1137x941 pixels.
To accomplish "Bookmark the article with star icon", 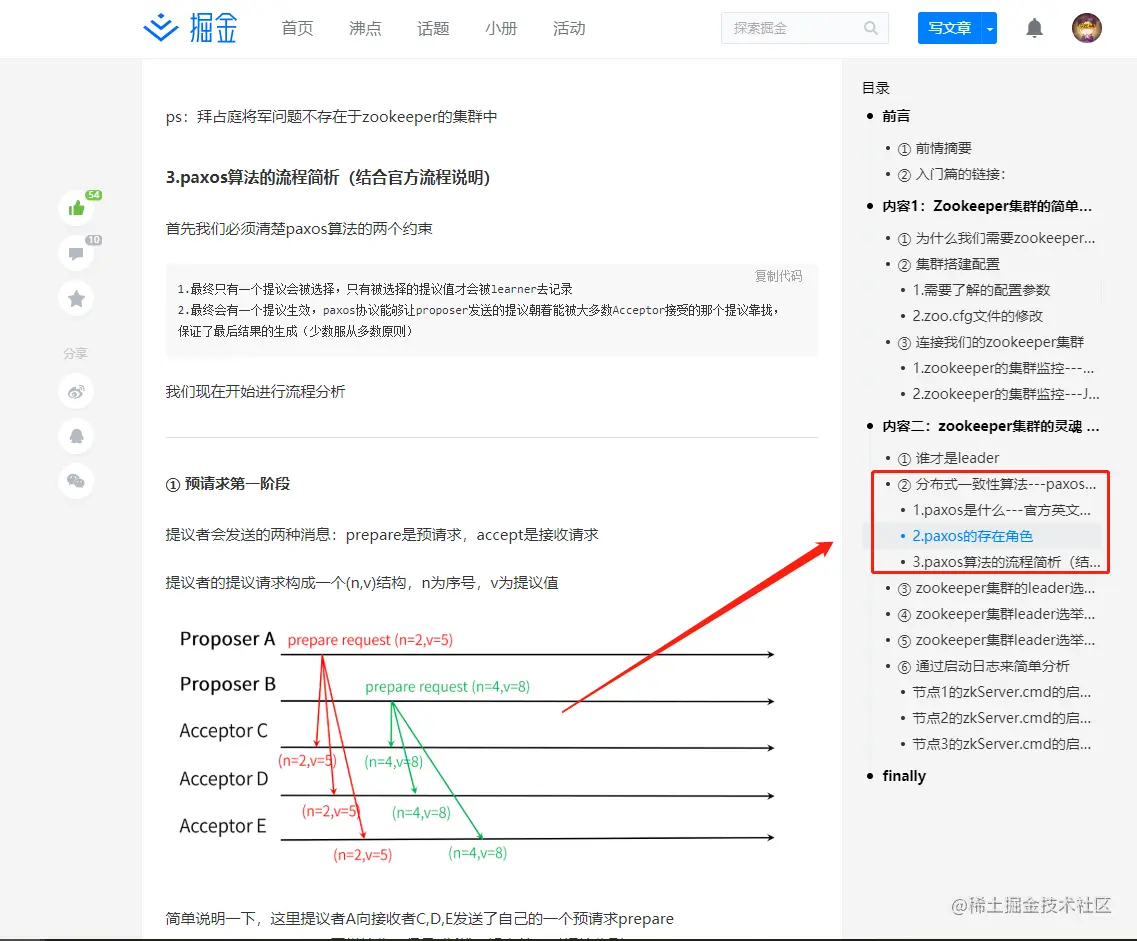I will (76, 298).
